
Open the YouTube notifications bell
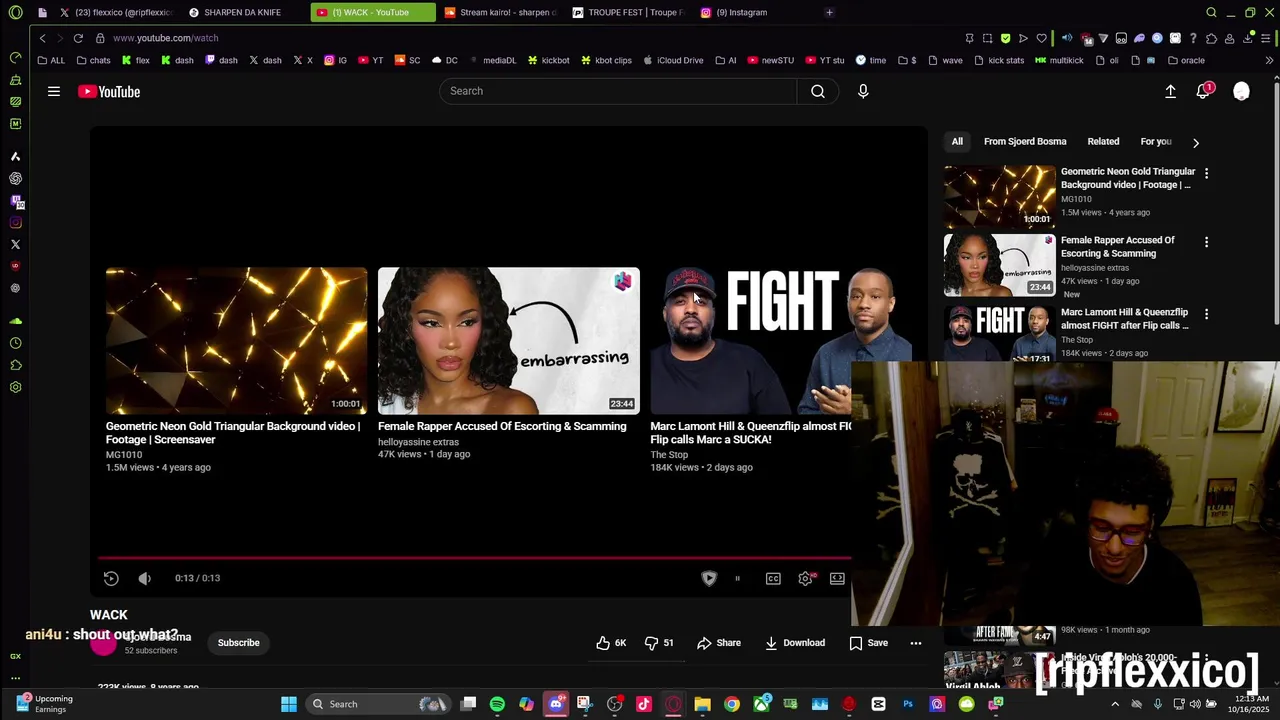1204,91
